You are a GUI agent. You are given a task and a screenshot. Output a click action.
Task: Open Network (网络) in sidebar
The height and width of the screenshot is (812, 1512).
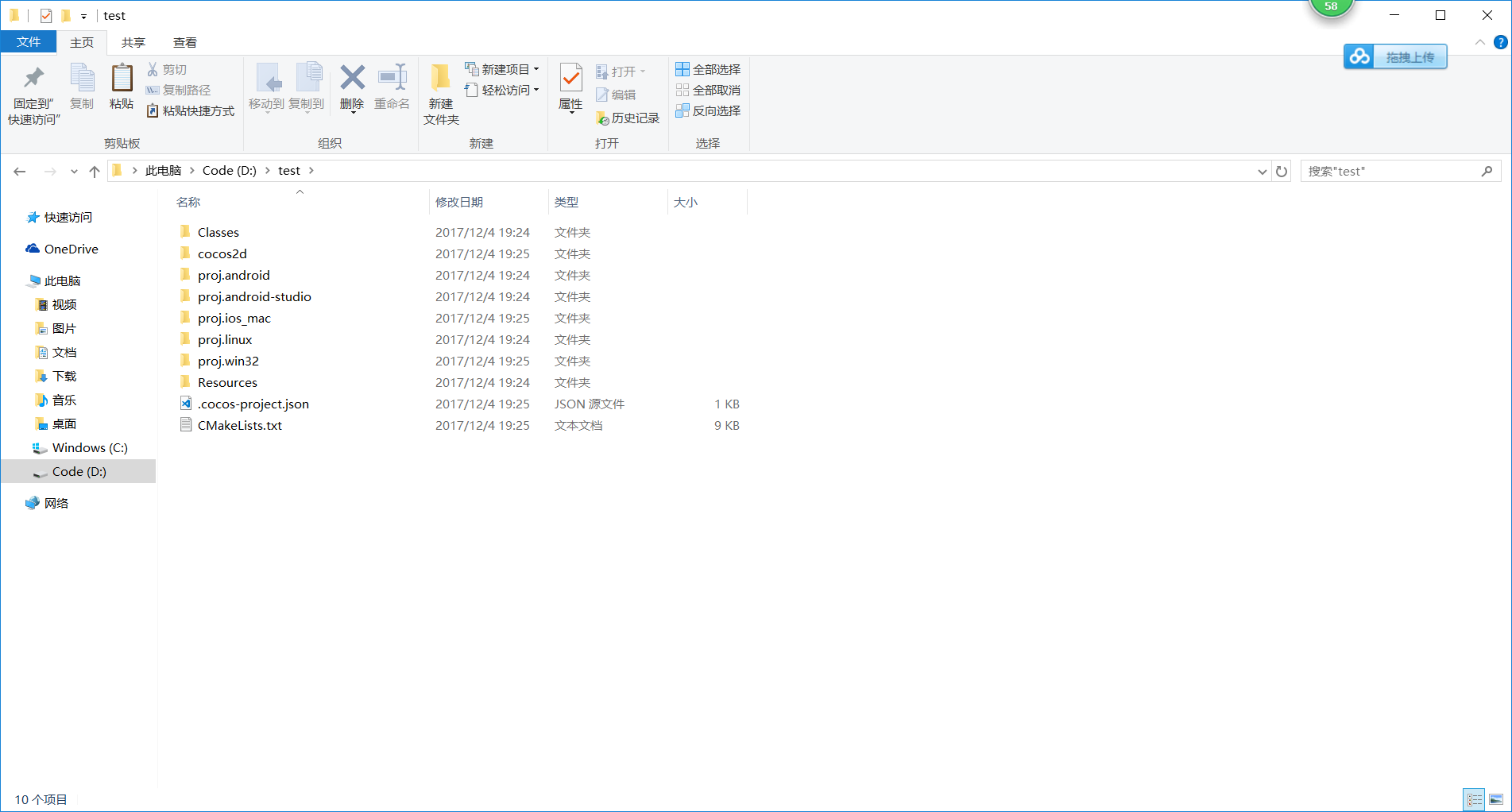point(56,503)
